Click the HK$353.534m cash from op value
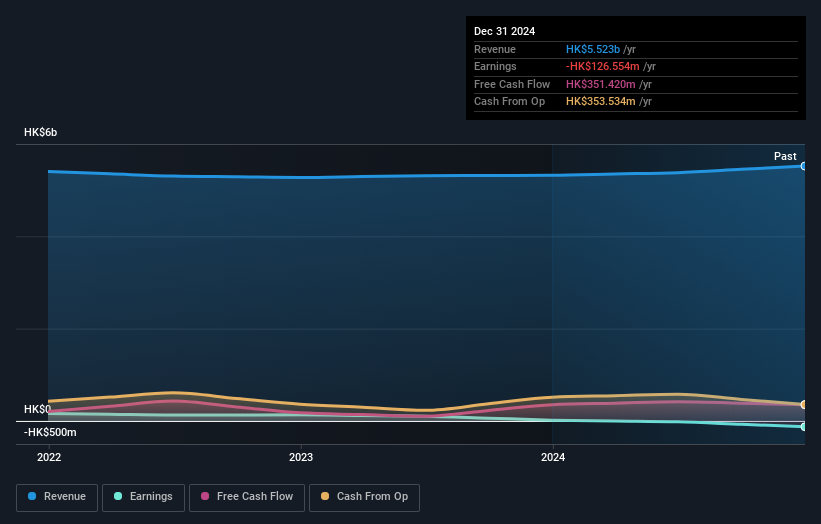Viewport: 821px width, 524px height. 601,102
